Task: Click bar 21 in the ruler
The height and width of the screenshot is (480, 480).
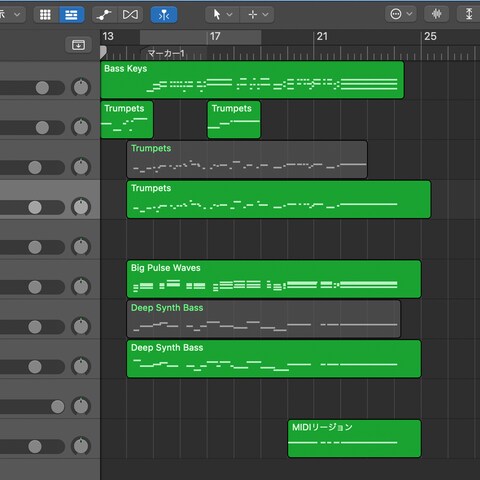Action: (x=322, y=36)
